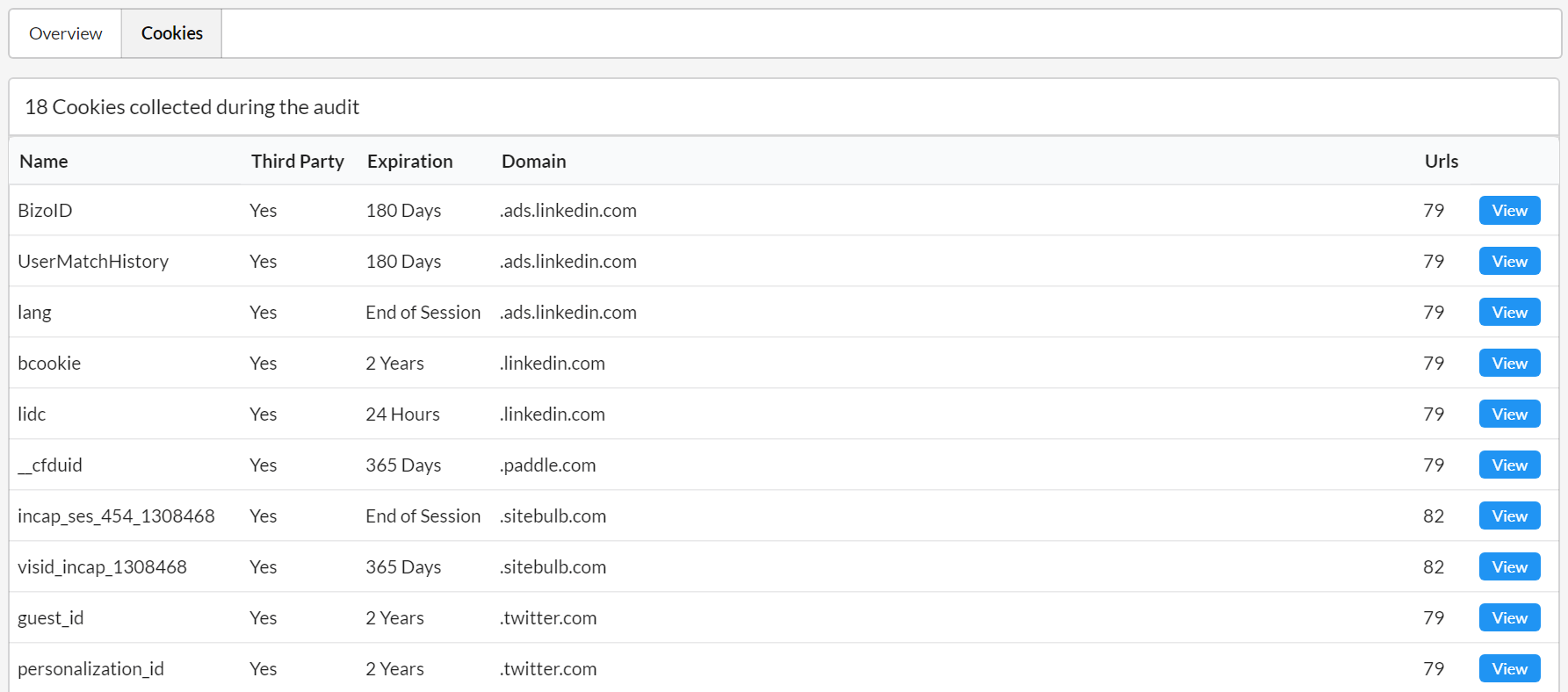Click the 18 Cookies collected heading
Screen dimensions: 1568x692
[x=192, y=107]
